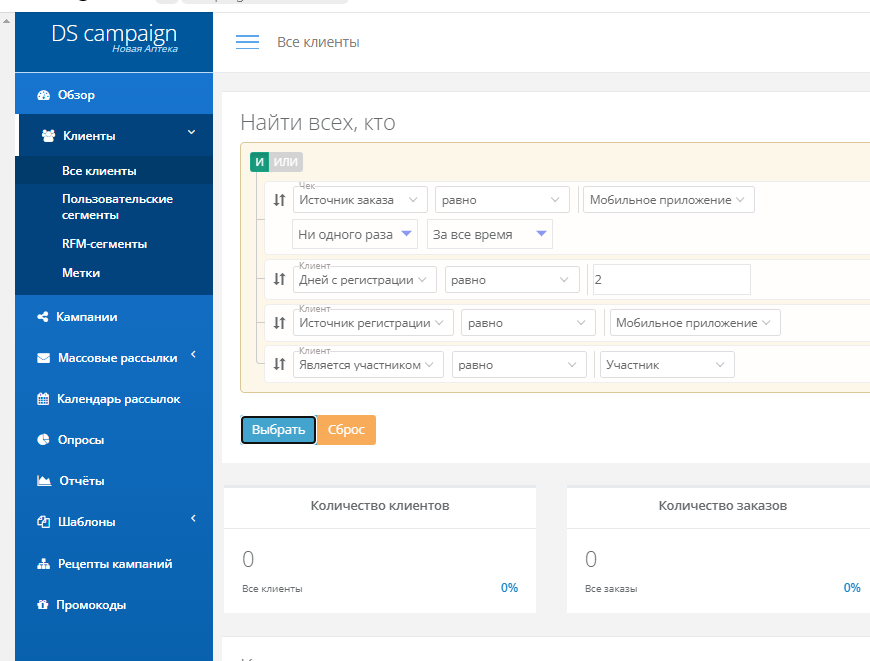Viewport: 870px width, 661px height.
Task: Open the За все время dropdown
Action: click(489, 235)
